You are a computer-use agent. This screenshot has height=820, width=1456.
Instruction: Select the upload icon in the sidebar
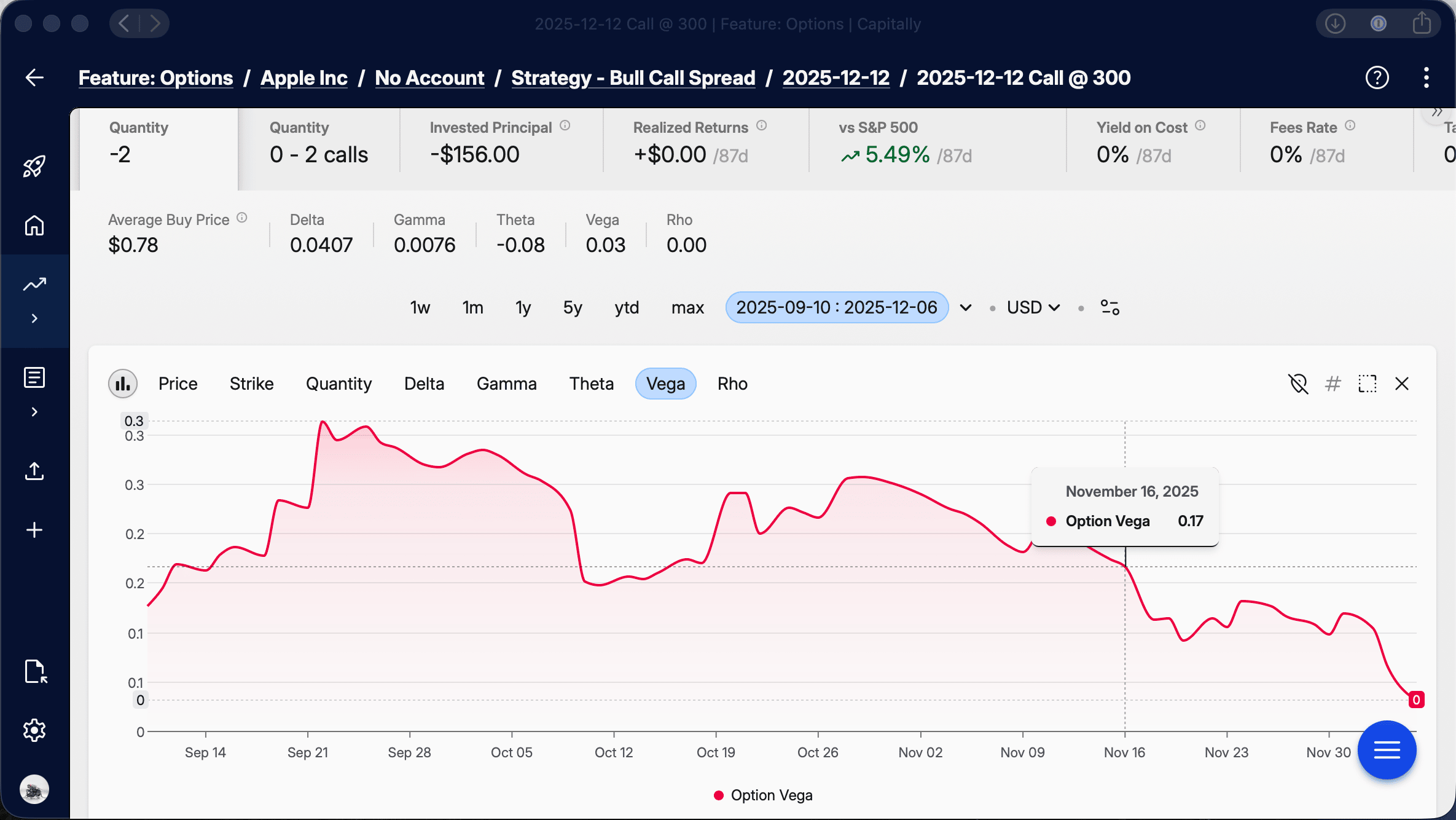point(34,471)
